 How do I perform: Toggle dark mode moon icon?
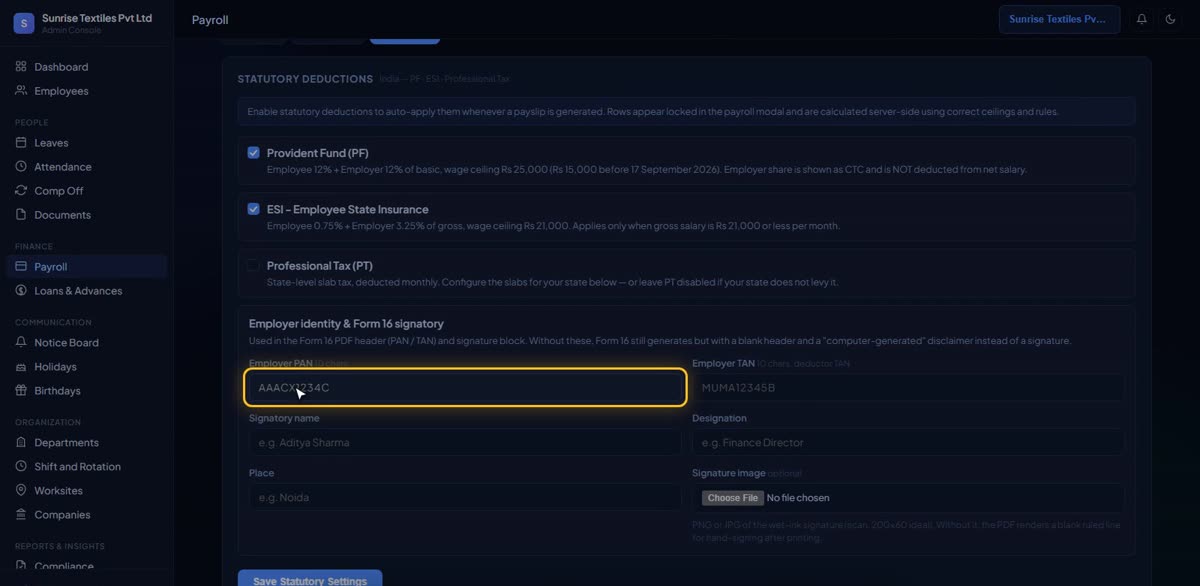click(1171, 19)
